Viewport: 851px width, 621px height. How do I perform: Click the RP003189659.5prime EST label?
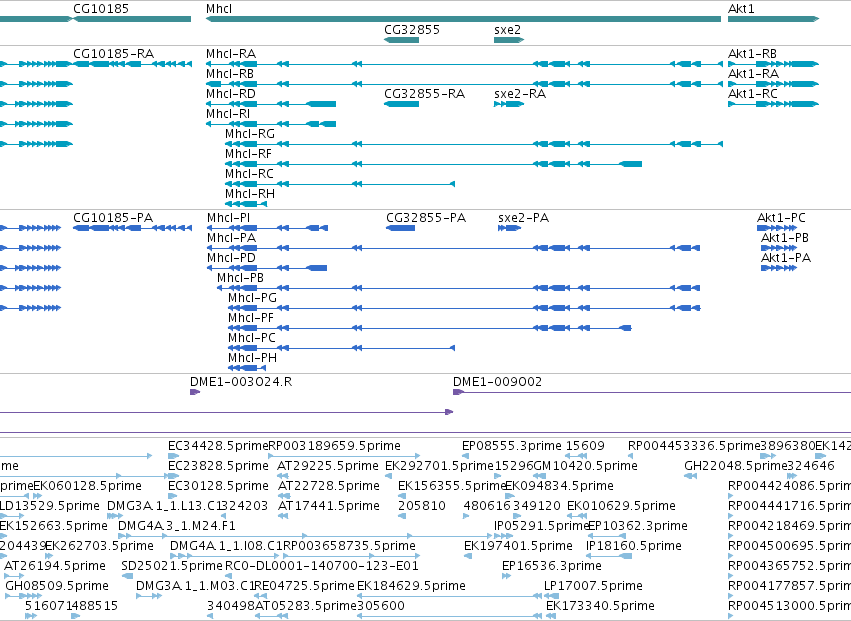point(335,446)
